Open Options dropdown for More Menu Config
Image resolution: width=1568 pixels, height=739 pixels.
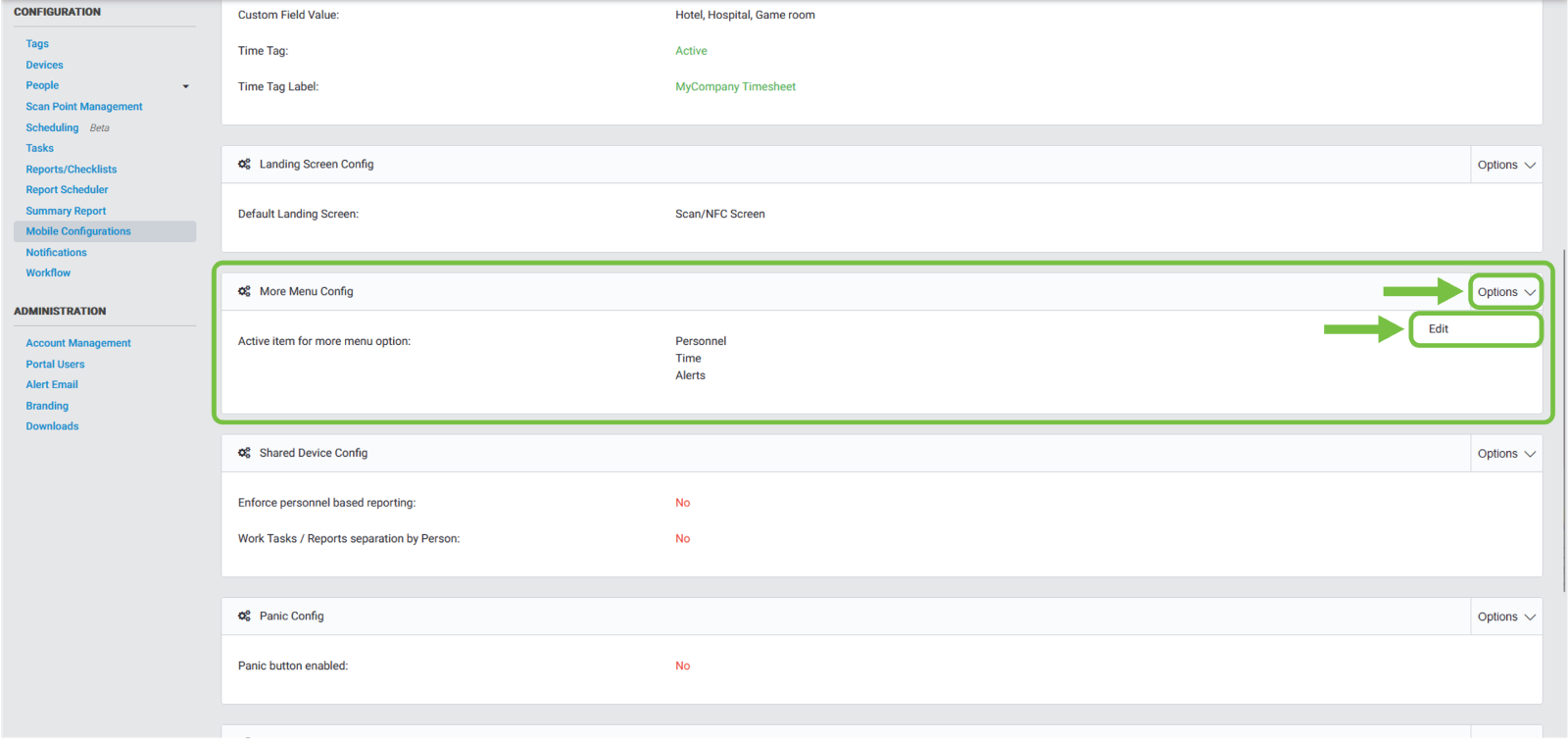[1505, 292]
